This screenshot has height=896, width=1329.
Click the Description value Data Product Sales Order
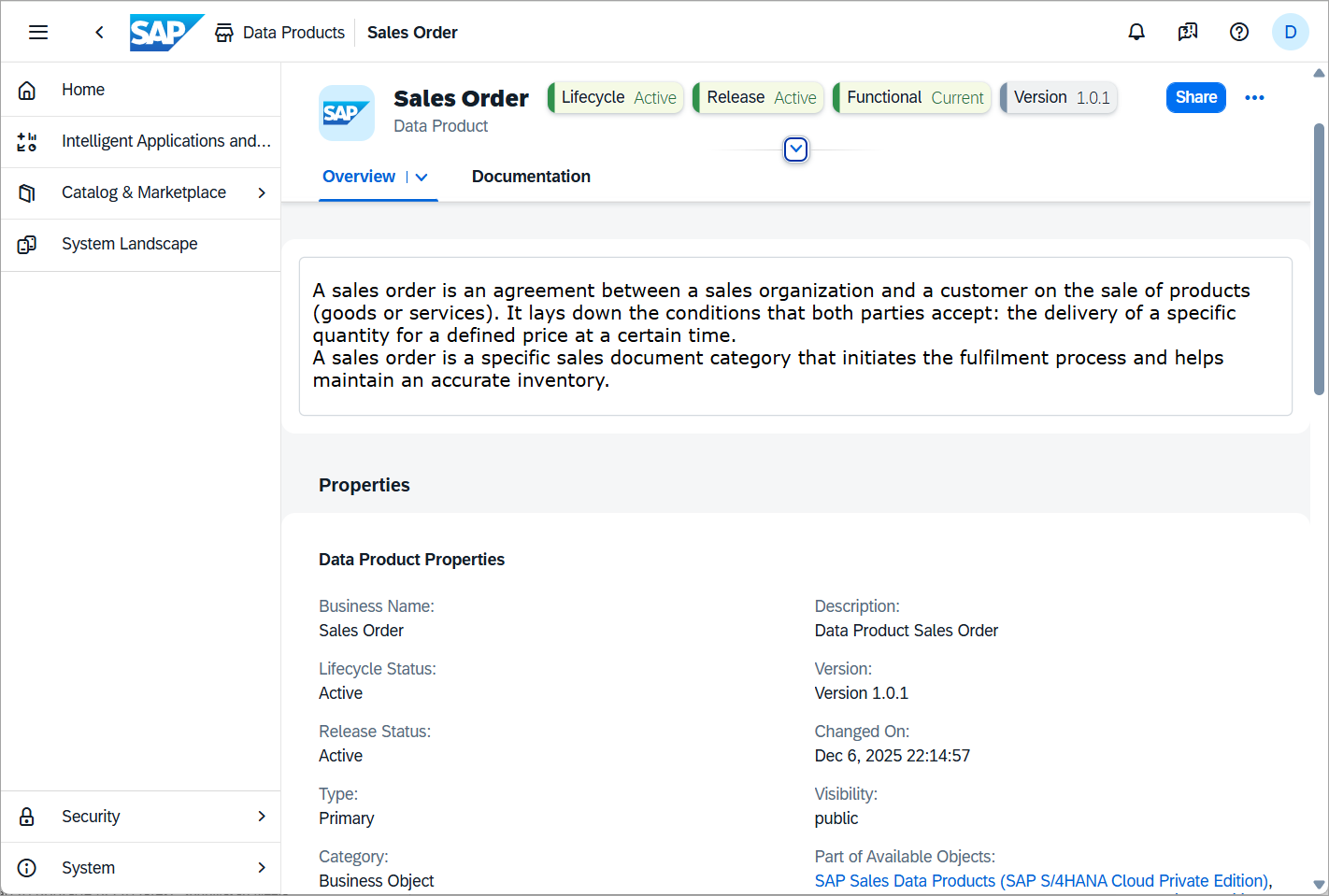pyautogui.click(x=907, y=631)
